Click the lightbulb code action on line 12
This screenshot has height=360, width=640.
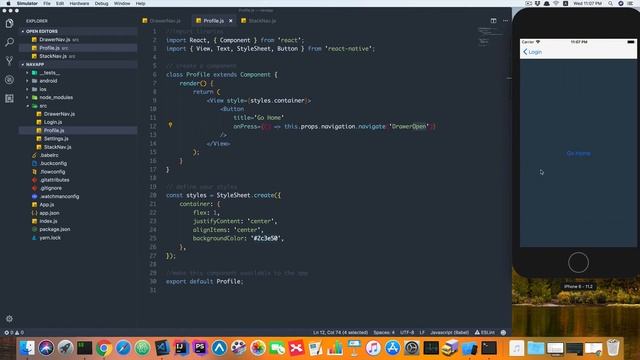(x=170, y=125)
